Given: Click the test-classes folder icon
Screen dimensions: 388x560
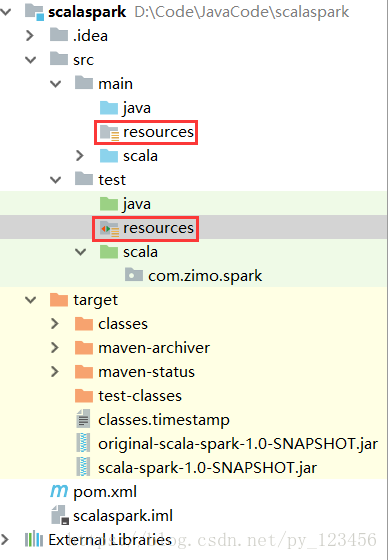Looking at the screenshot, I should (x=84, y=395).
